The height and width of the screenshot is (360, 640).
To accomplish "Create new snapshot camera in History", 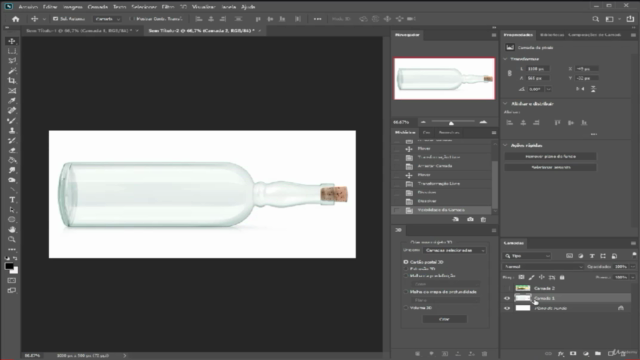I will click(x=470, y=220).
